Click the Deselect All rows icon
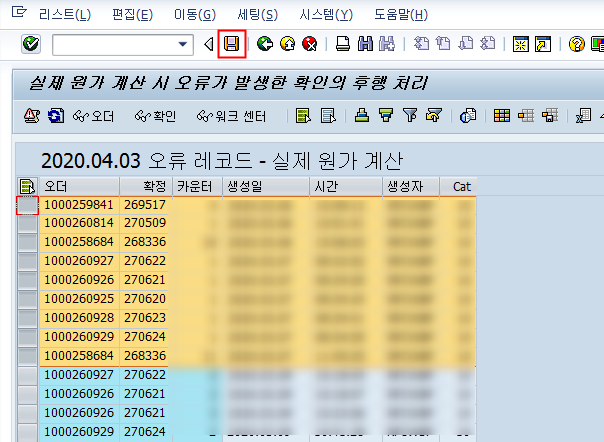The width and height of the screenshot is (604, 442). click(328, 116)
